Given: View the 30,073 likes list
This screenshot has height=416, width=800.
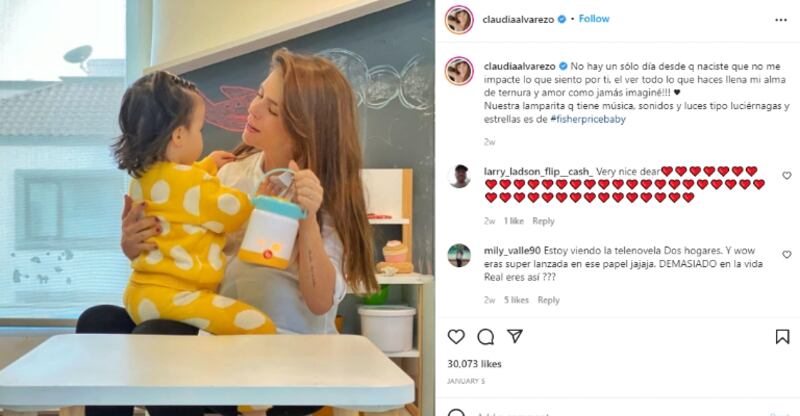Looking at the screenshot, I should click(x=474, y=364).
